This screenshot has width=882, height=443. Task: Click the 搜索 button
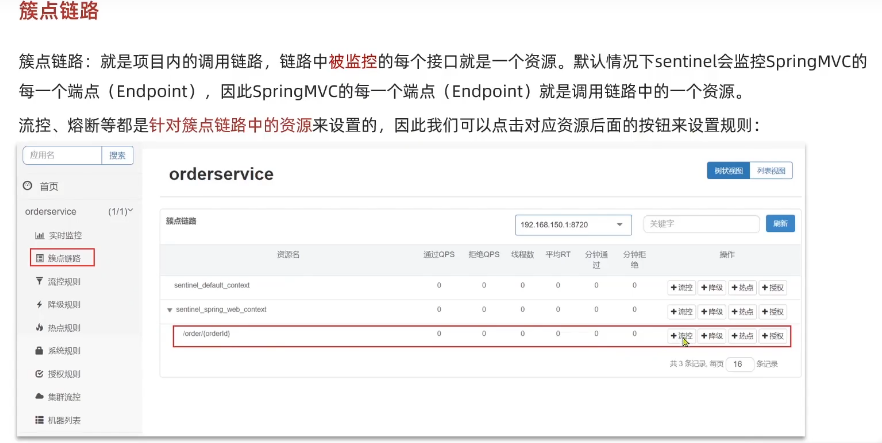click(118, 155)
